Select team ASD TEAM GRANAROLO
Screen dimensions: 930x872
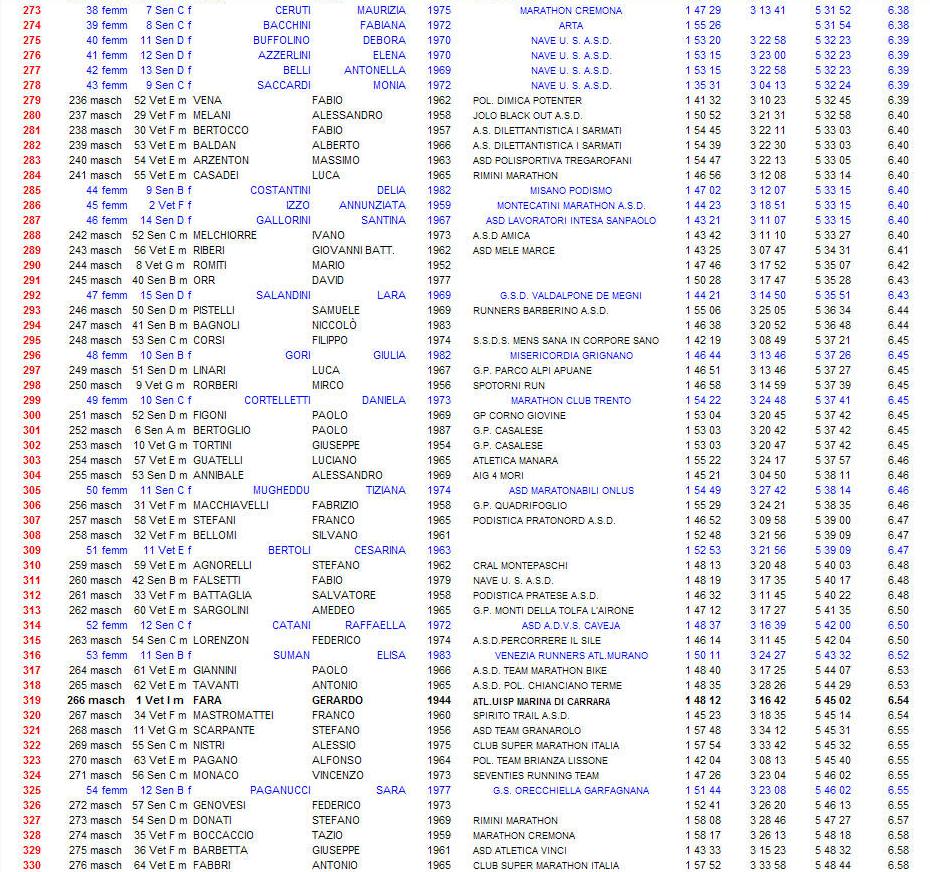[x=527, y=731]
